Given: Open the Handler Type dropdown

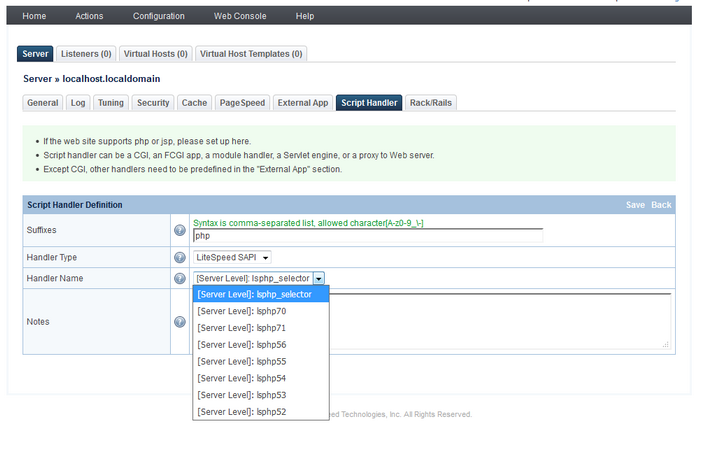Looking at the screenshot, I should (232, 257).
